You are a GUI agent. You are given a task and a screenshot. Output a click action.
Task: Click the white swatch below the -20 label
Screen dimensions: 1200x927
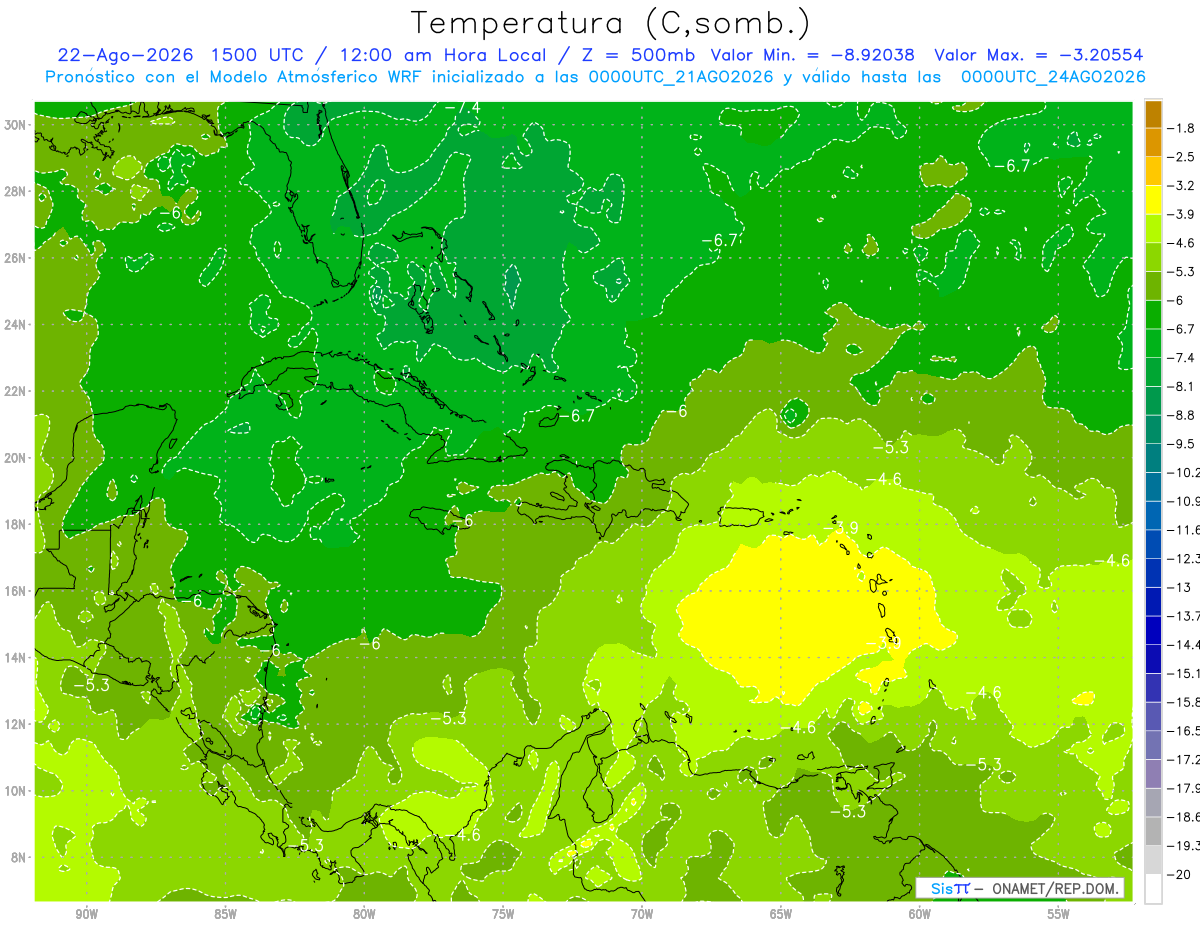[x=1153, y=889]
